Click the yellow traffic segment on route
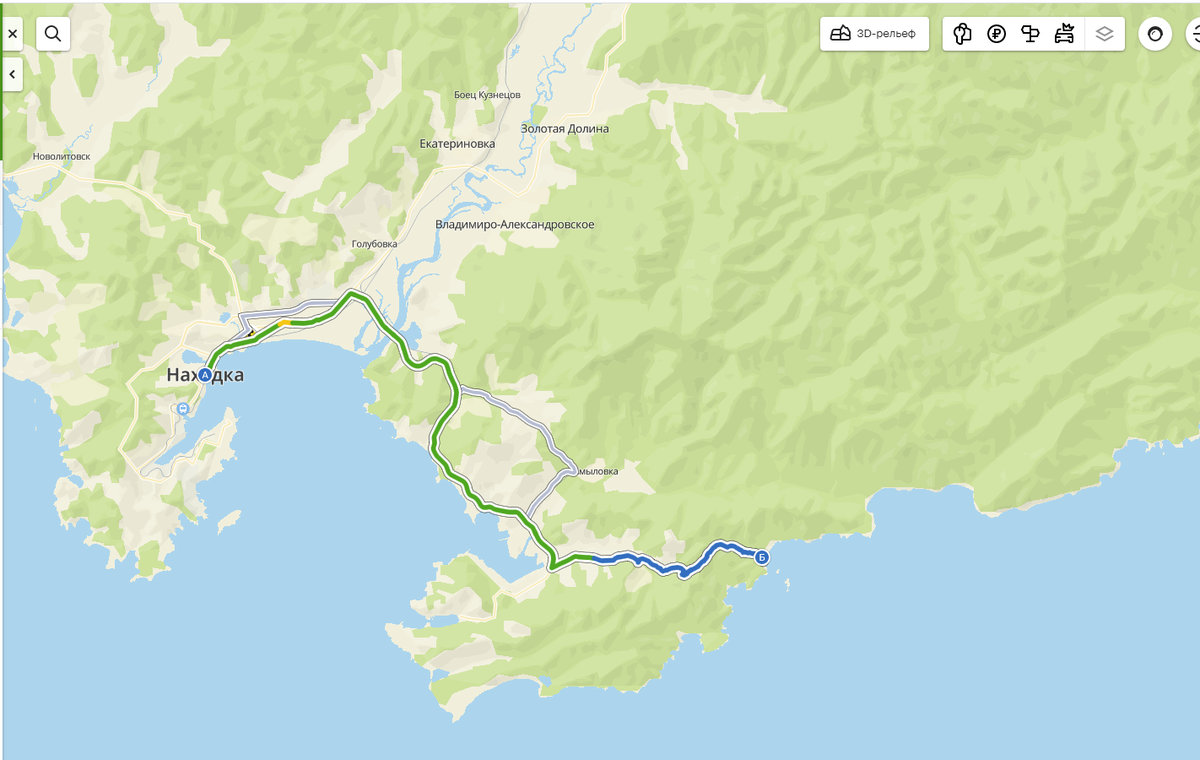1200x760 pixels. pos(284,322)
